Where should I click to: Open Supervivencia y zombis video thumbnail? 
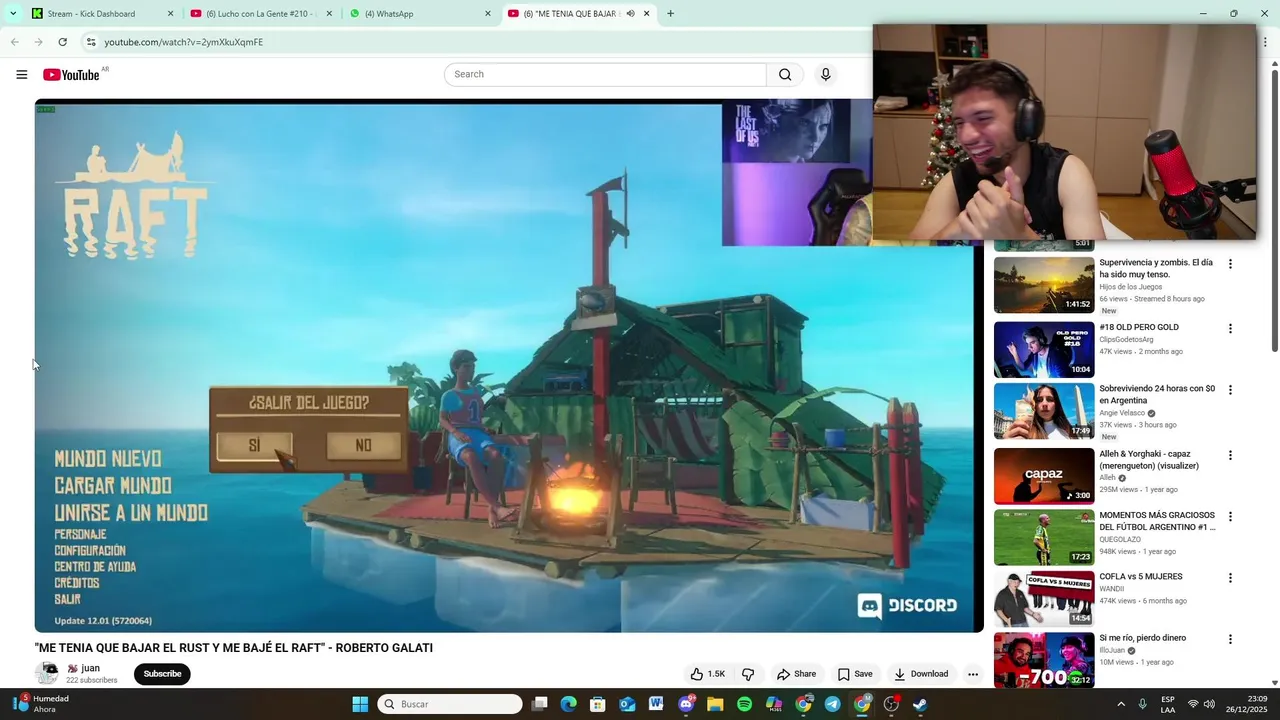(1044, 285)
